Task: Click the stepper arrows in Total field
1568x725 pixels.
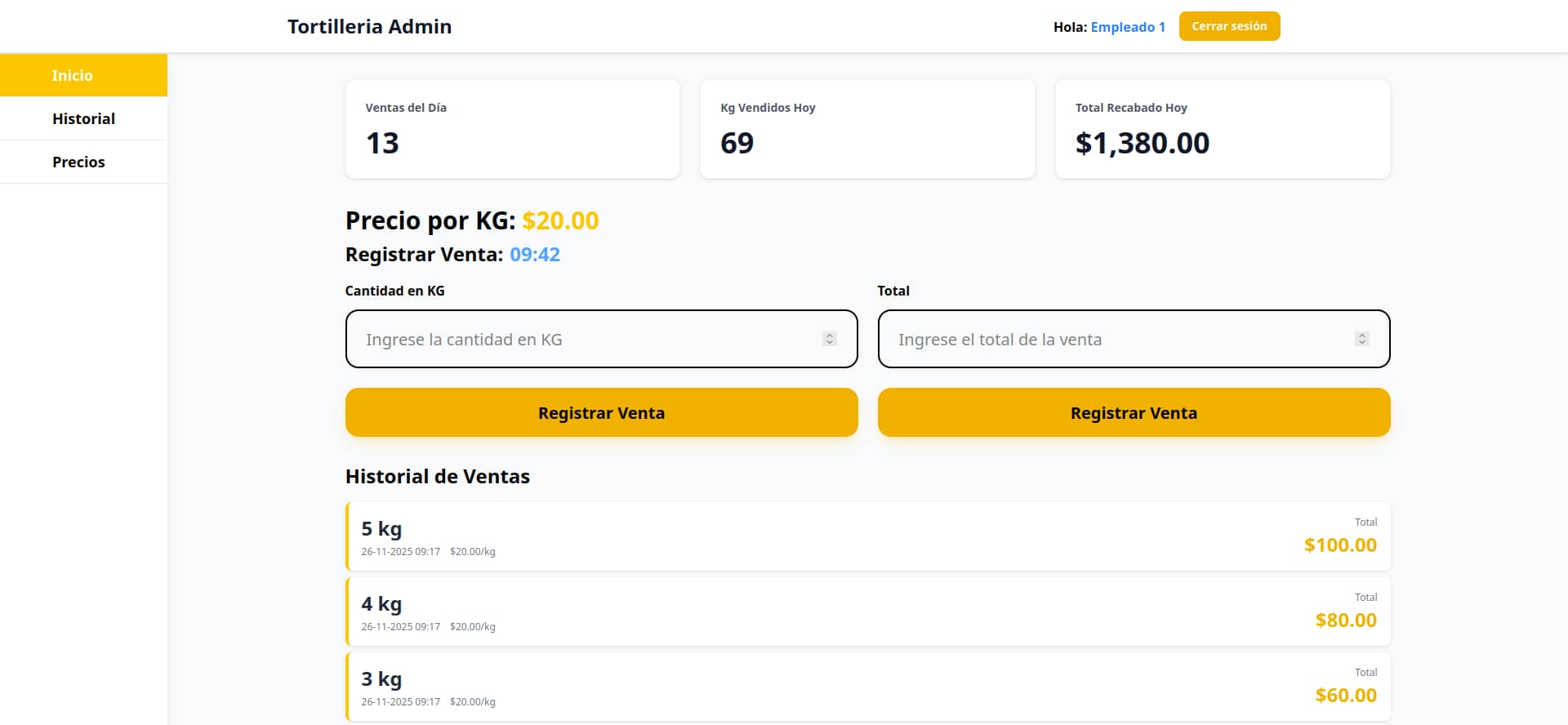Action: coord(1361,339)
